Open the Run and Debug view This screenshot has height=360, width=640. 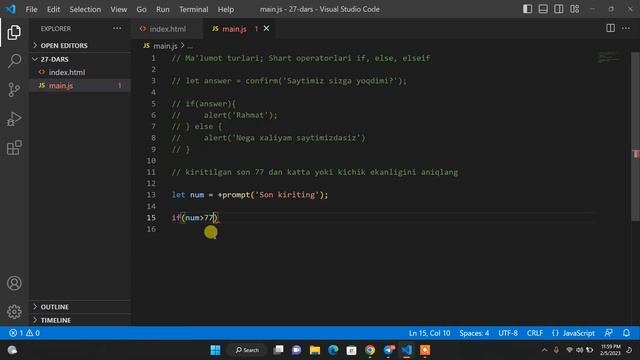click(x=14, y=119)
